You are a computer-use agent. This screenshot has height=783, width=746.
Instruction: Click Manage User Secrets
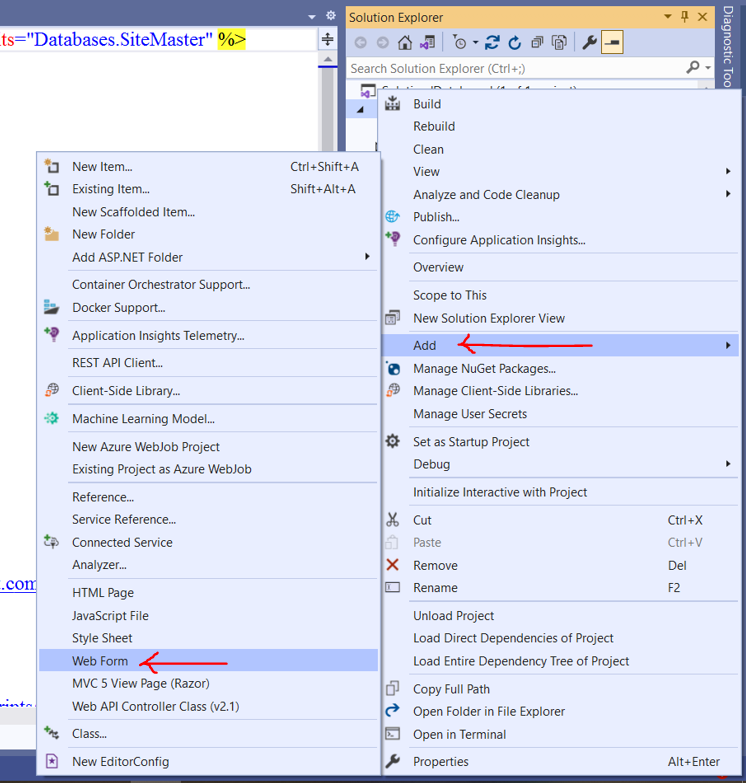[560, 413]
